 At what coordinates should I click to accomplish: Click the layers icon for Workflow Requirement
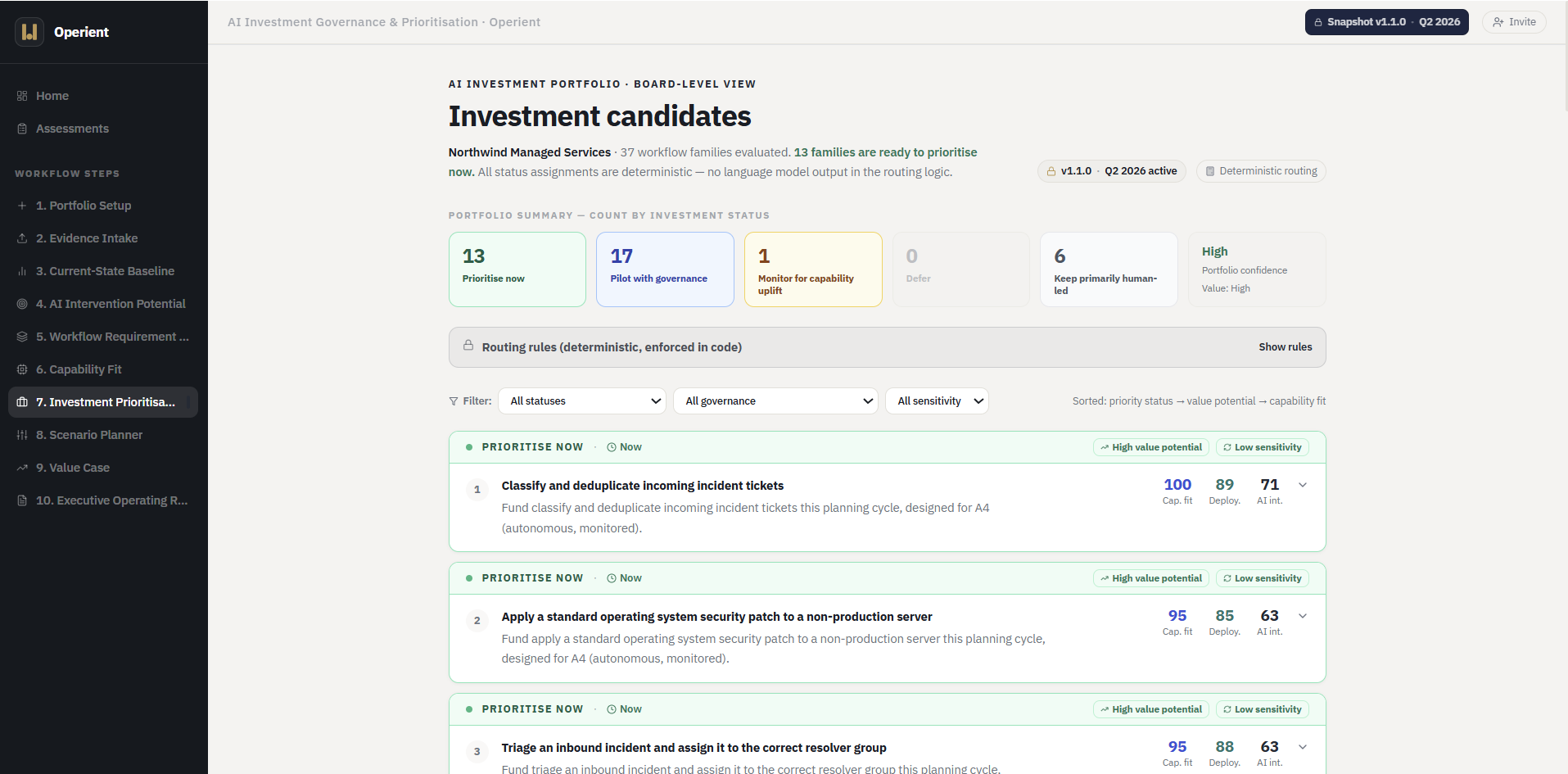click(22, 337)
